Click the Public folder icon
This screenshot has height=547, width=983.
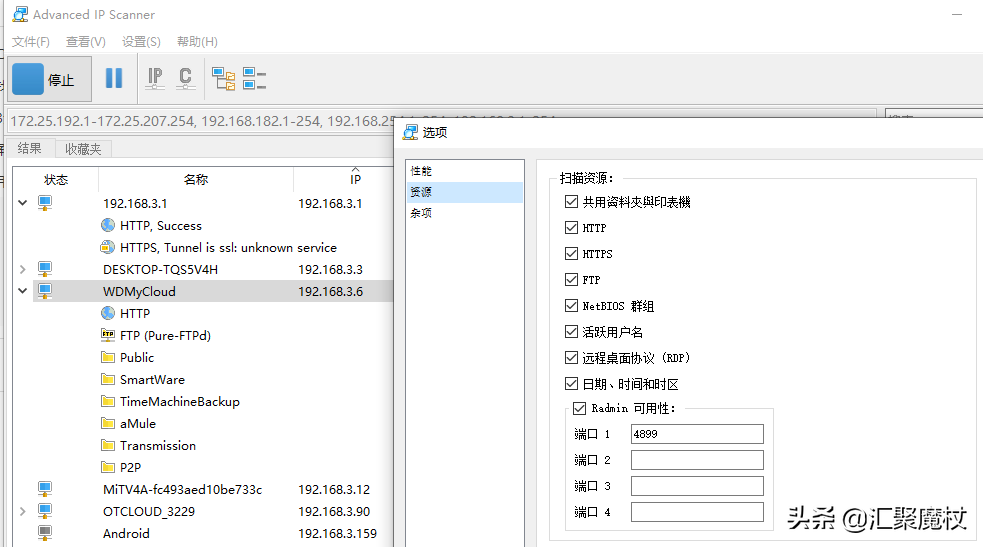point(108,357)
